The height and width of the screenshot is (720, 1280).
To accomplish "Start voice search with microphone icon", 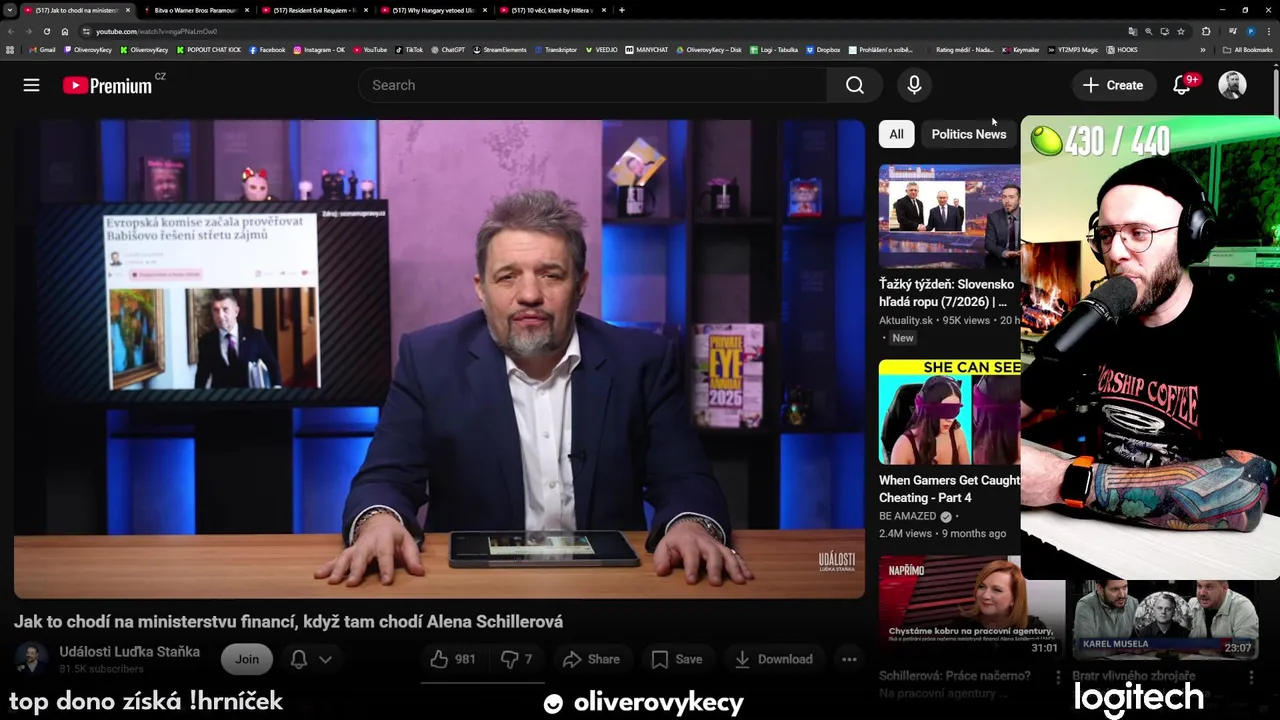I will point(914,85).
